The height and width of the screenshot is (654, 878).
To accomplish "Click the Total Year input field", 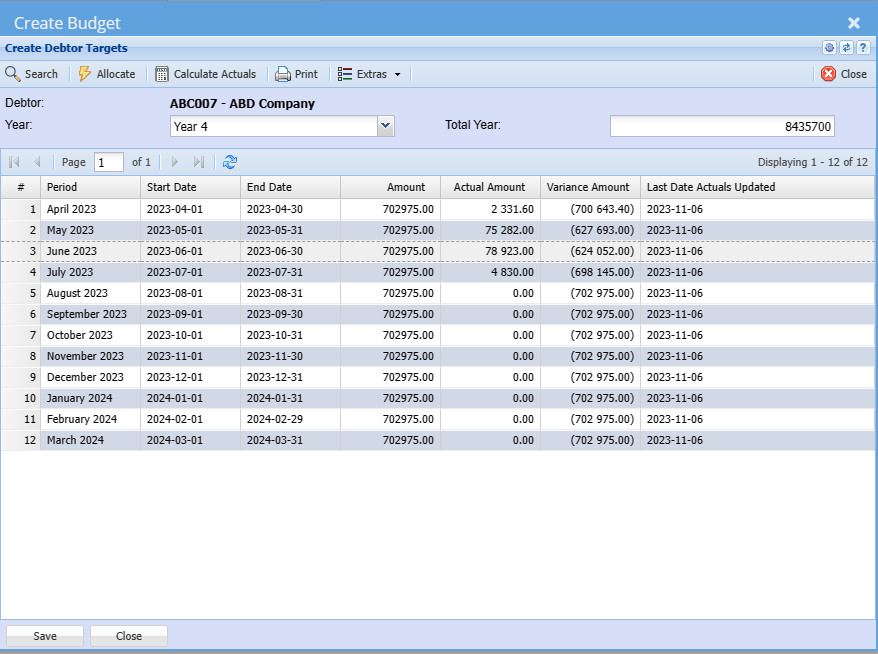I will pos(721,126).
